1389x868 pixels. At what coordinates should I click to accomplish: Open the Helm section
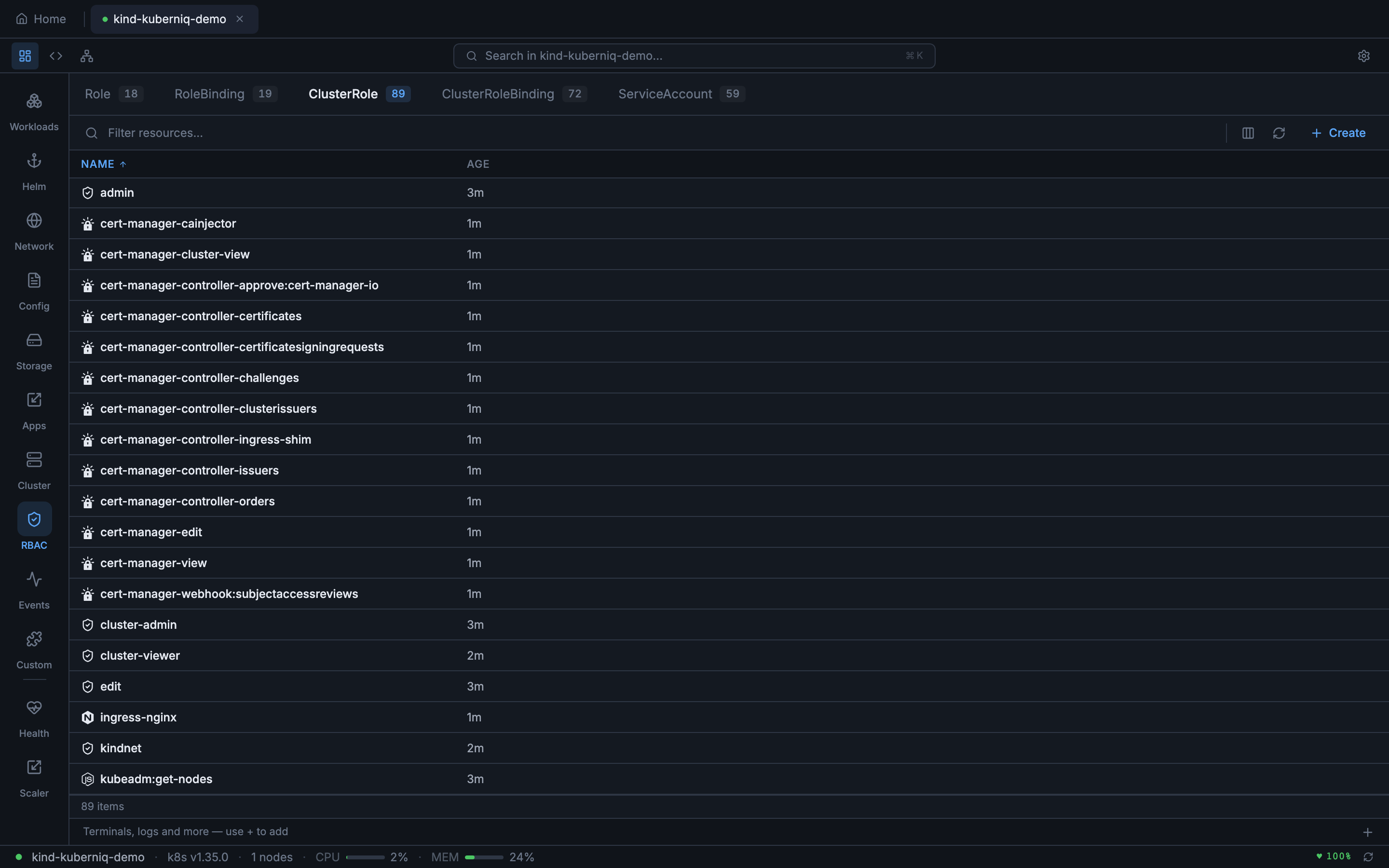tap(34, 172)
